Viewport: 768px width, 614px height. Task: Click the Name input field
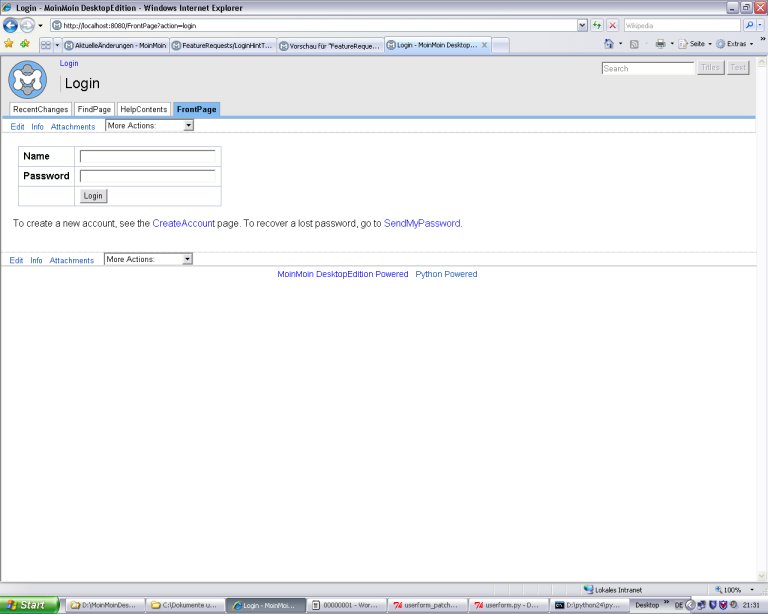coord(147,156)
